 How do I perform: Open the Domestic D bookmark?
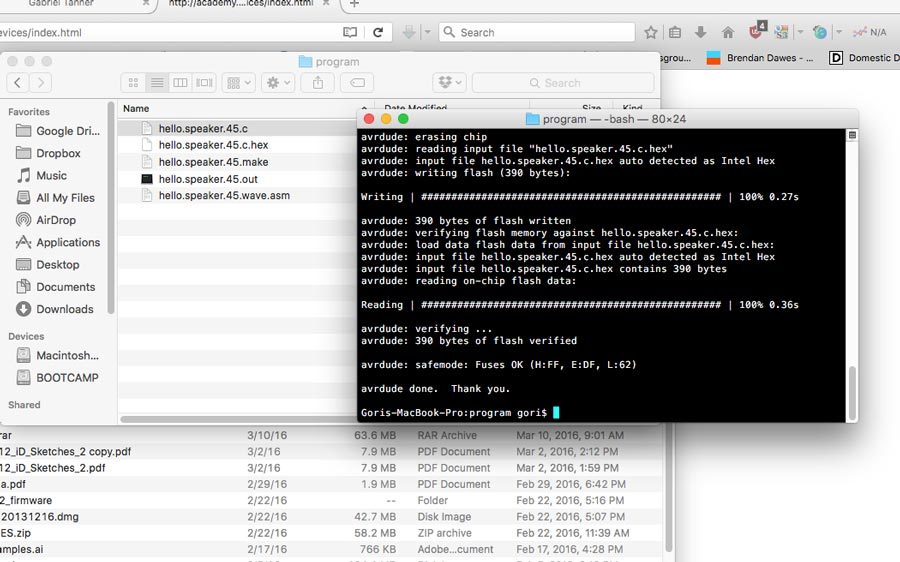[864, 57]
